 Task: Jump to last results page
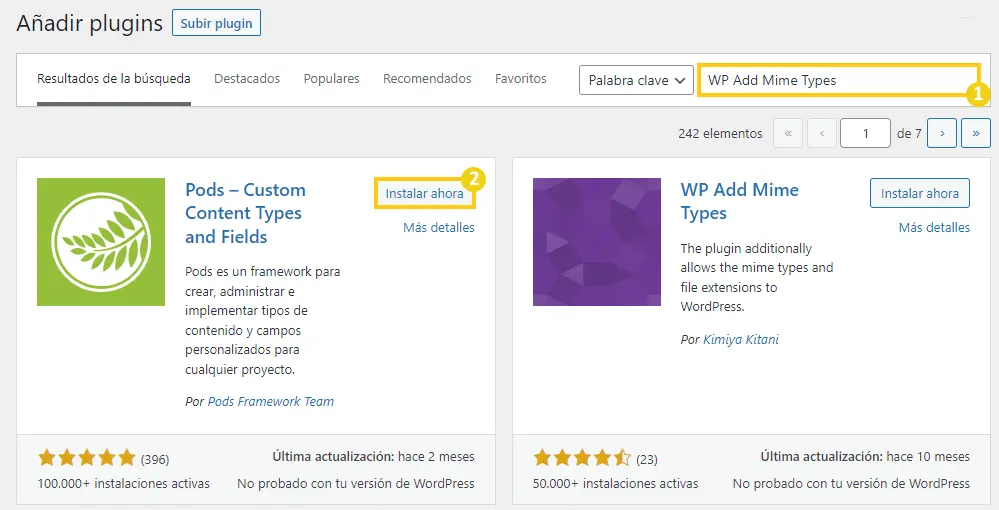click(976, 133)
